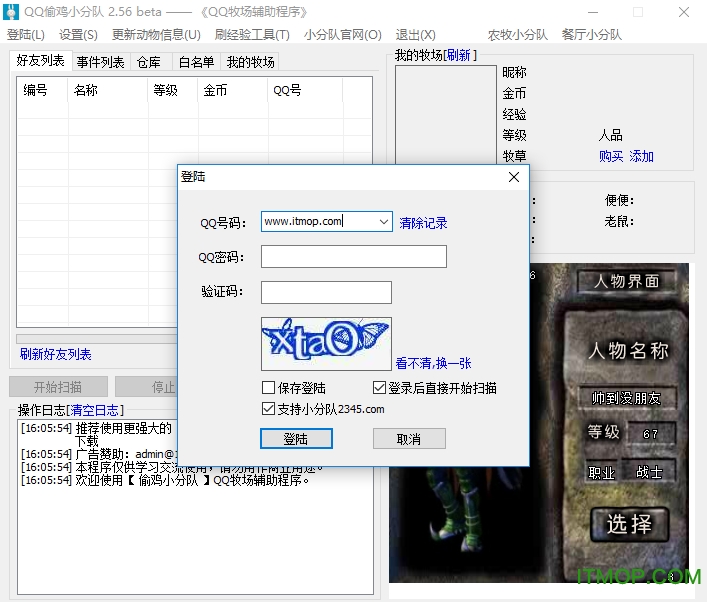This screenshot has height=602, width=707.
Task: Click the captcha image
Action: tap(326, 344)
